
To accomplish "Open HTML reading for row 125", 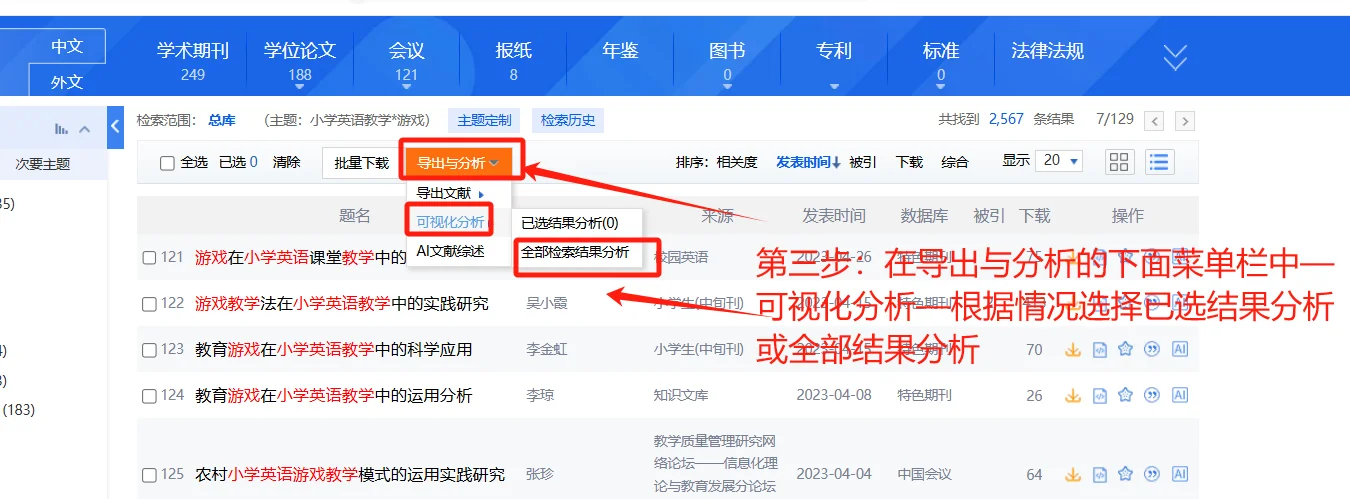I will tap(1100, 474).
